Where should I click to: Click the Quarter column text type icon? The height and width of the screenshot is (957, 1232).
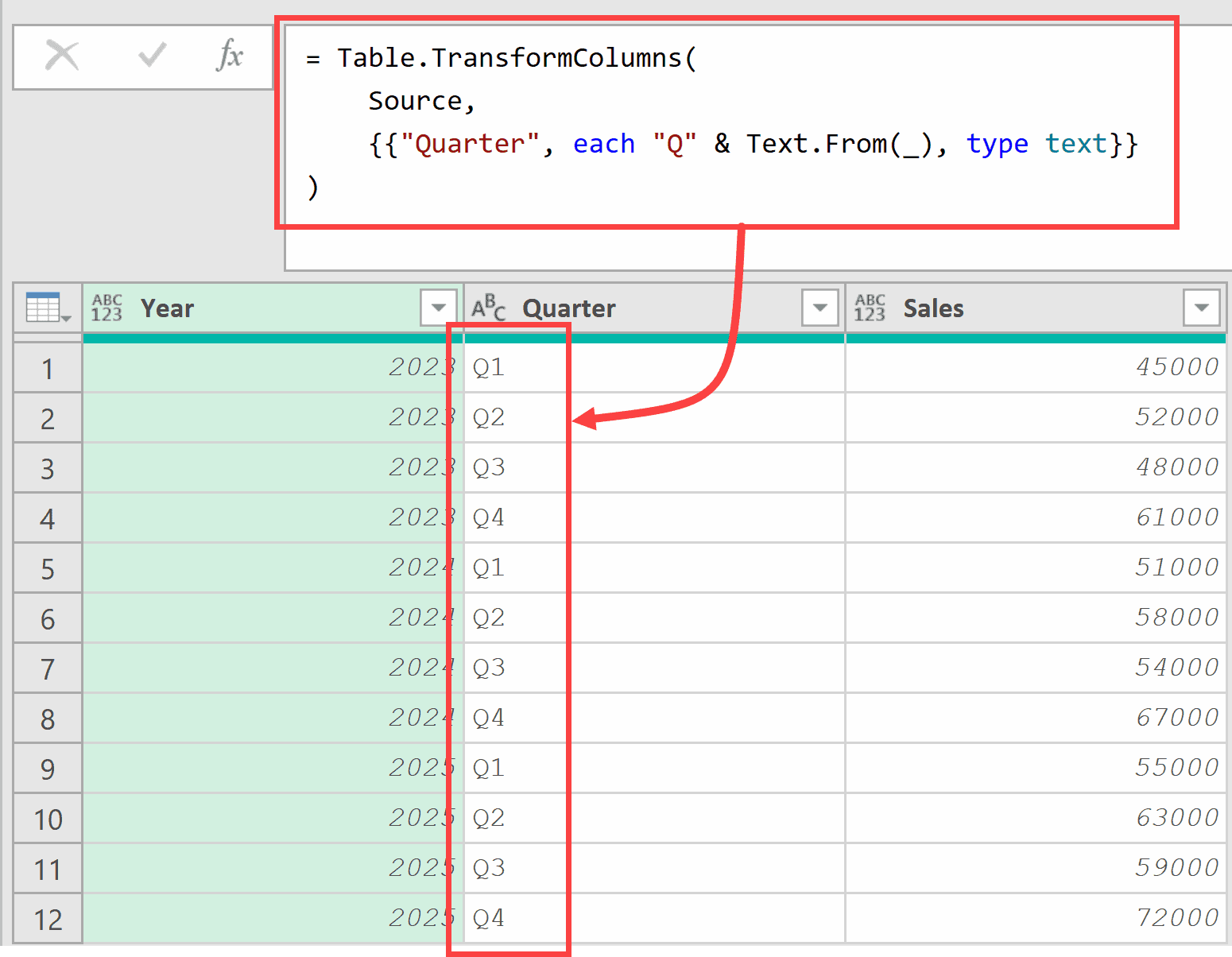(488, 308)
